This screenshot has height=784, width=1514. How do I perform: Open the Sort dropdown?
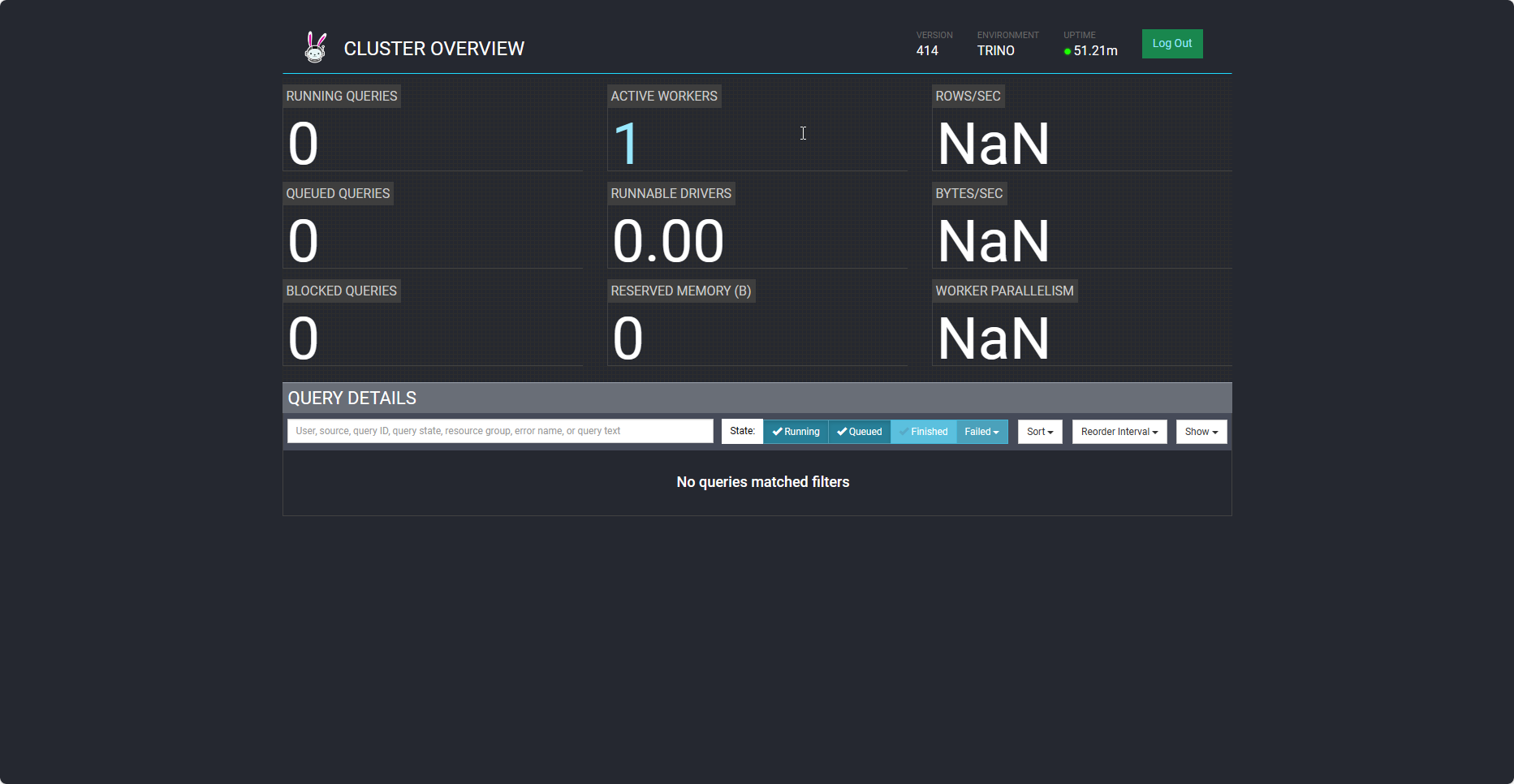coord(1040,432)
